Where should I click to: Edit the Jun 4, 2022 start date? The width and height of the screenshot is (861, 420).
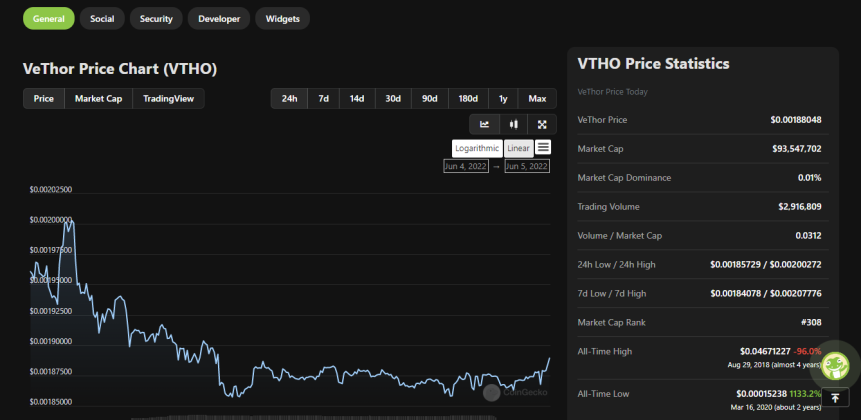pos(466,166)
